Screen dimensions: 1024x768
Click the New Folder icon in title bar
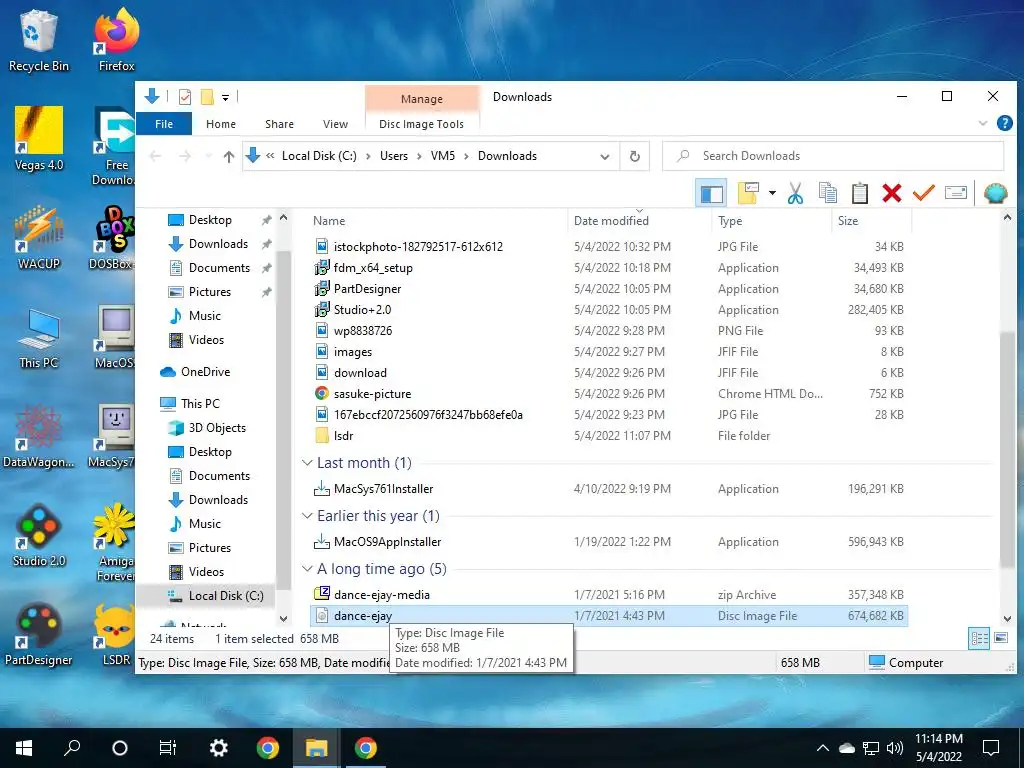click(x=207, y=97)
